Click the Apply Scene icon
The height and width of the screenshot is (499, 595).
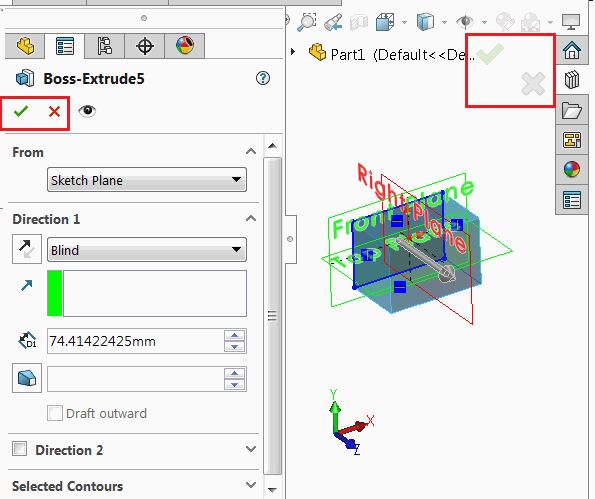click(x=531, y=22)
